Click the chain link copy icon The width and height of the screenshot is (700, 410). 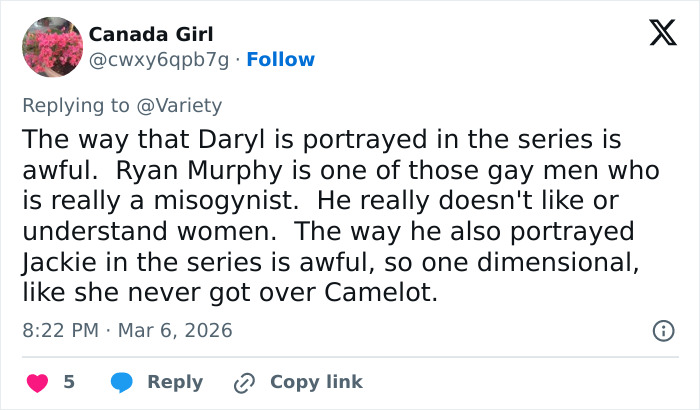point(245,382)
